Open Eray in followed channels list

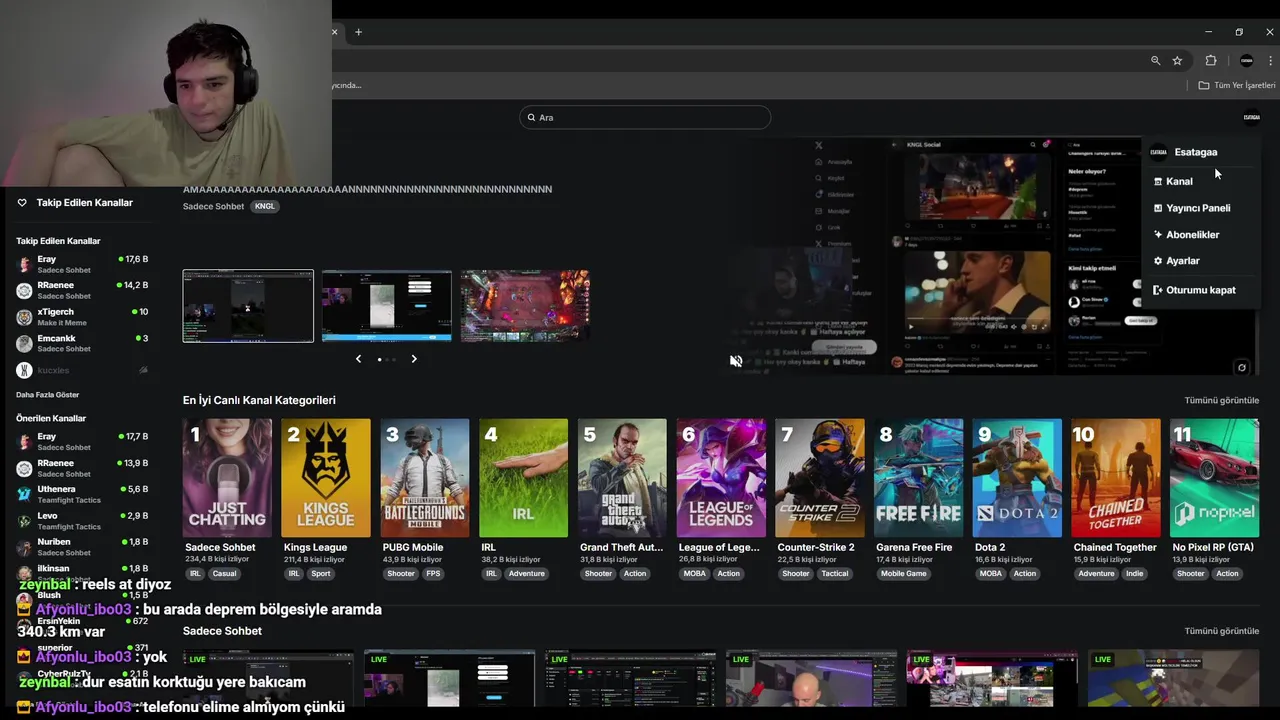[82, 264]
